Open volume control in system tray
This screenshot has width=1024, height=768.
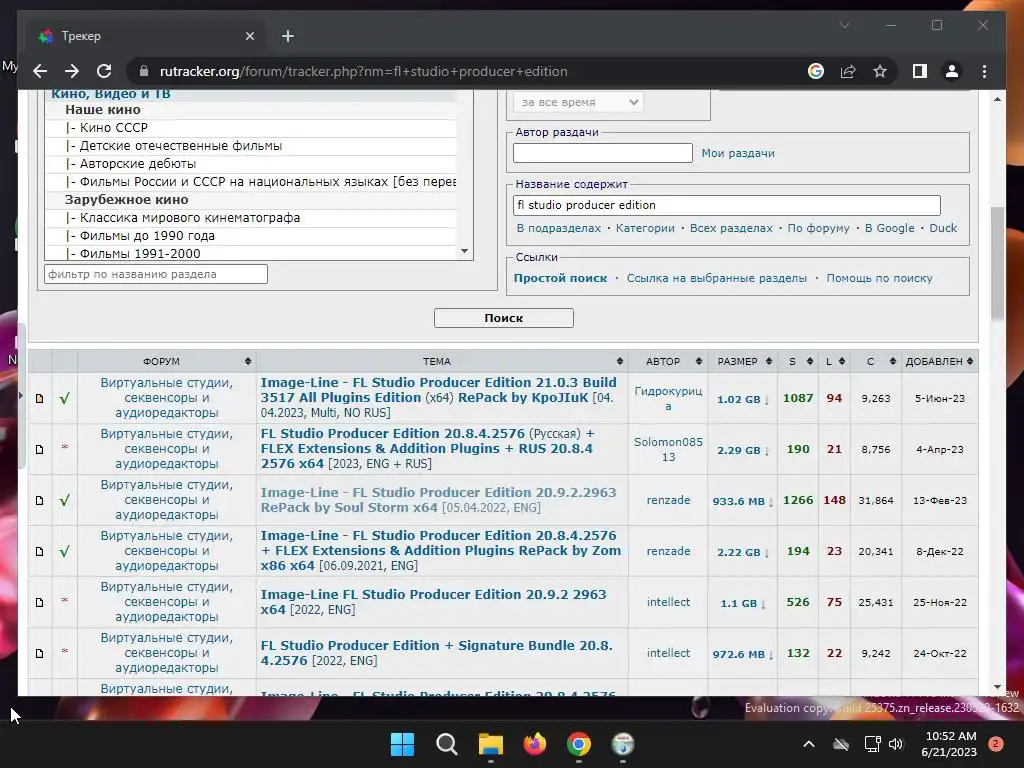click(896, 744)
